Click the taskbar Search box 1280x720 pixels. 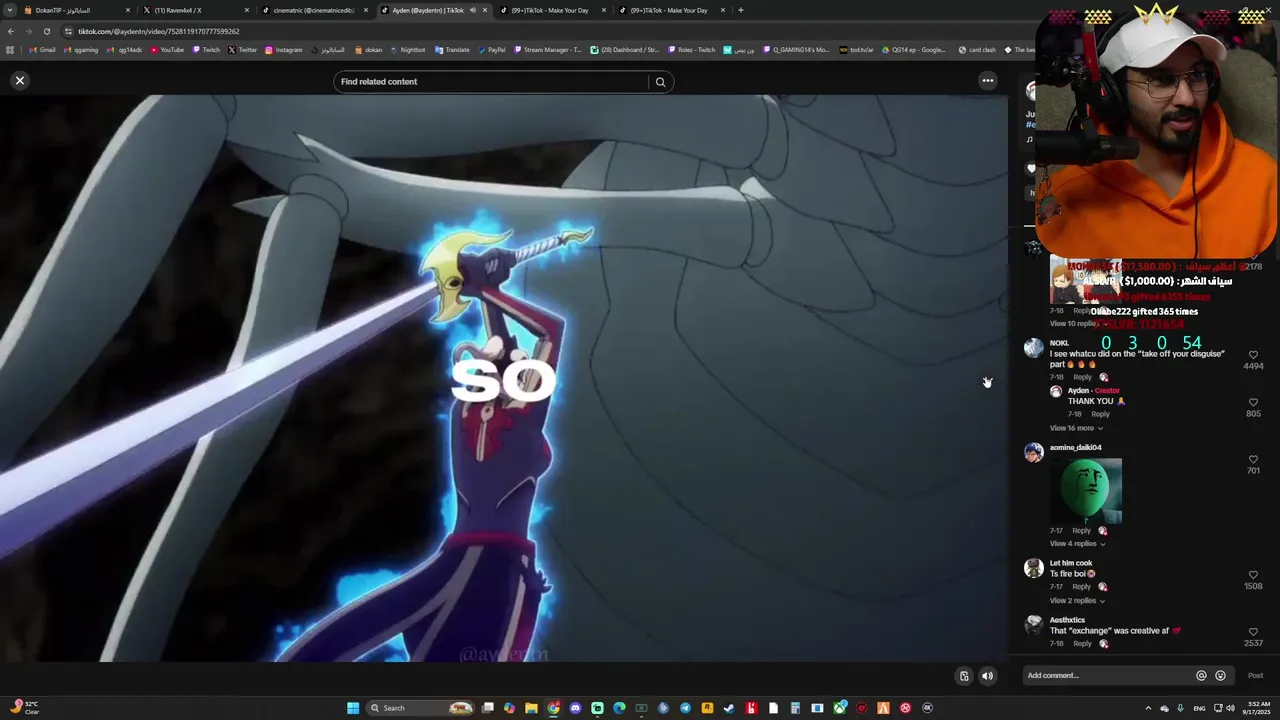pos(420,708)
